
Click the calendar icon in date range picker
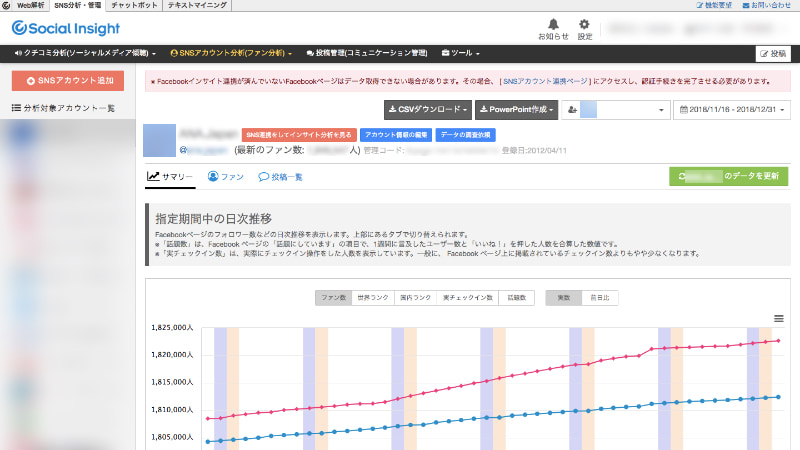(x=684, y=110)
